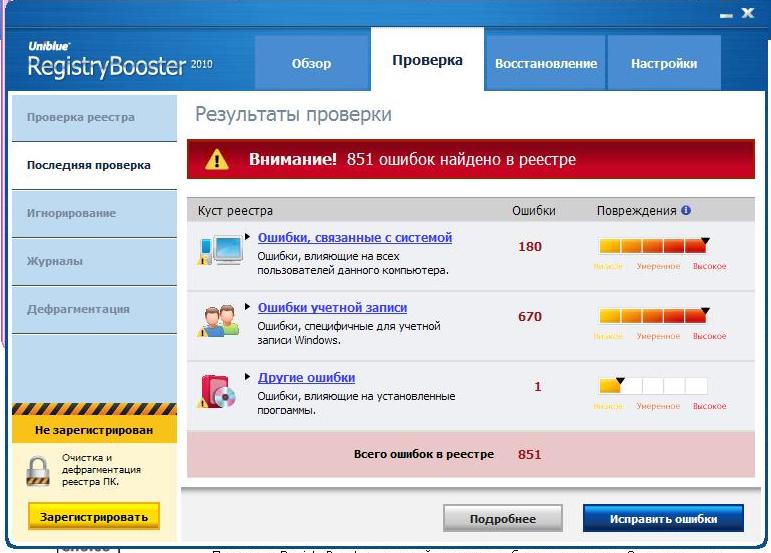Image resolution: width=771 pixels, height=553 pixels.
Task: Click the padlock icon in registration panel
Action: click(x=38, y=470)
